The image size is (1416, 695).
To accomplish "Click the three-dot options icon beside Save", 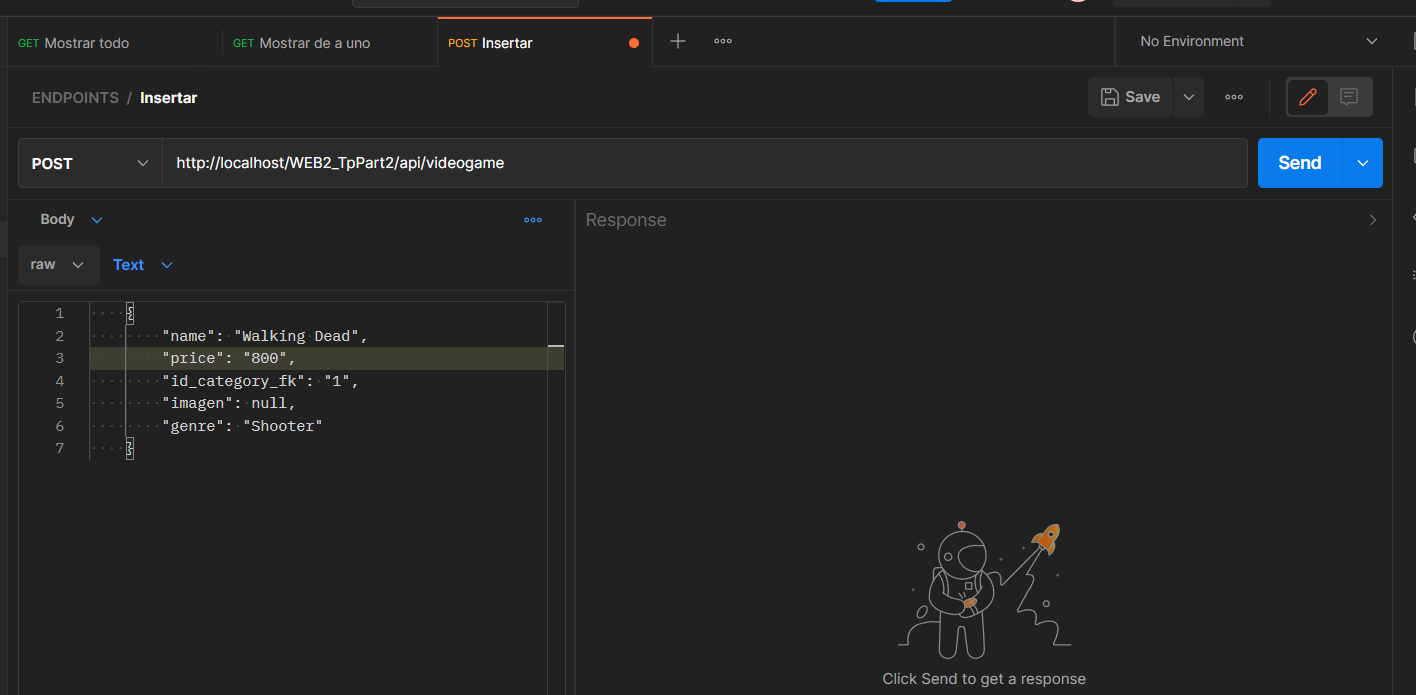I will pyautogui.click(x=1233, y=96).
